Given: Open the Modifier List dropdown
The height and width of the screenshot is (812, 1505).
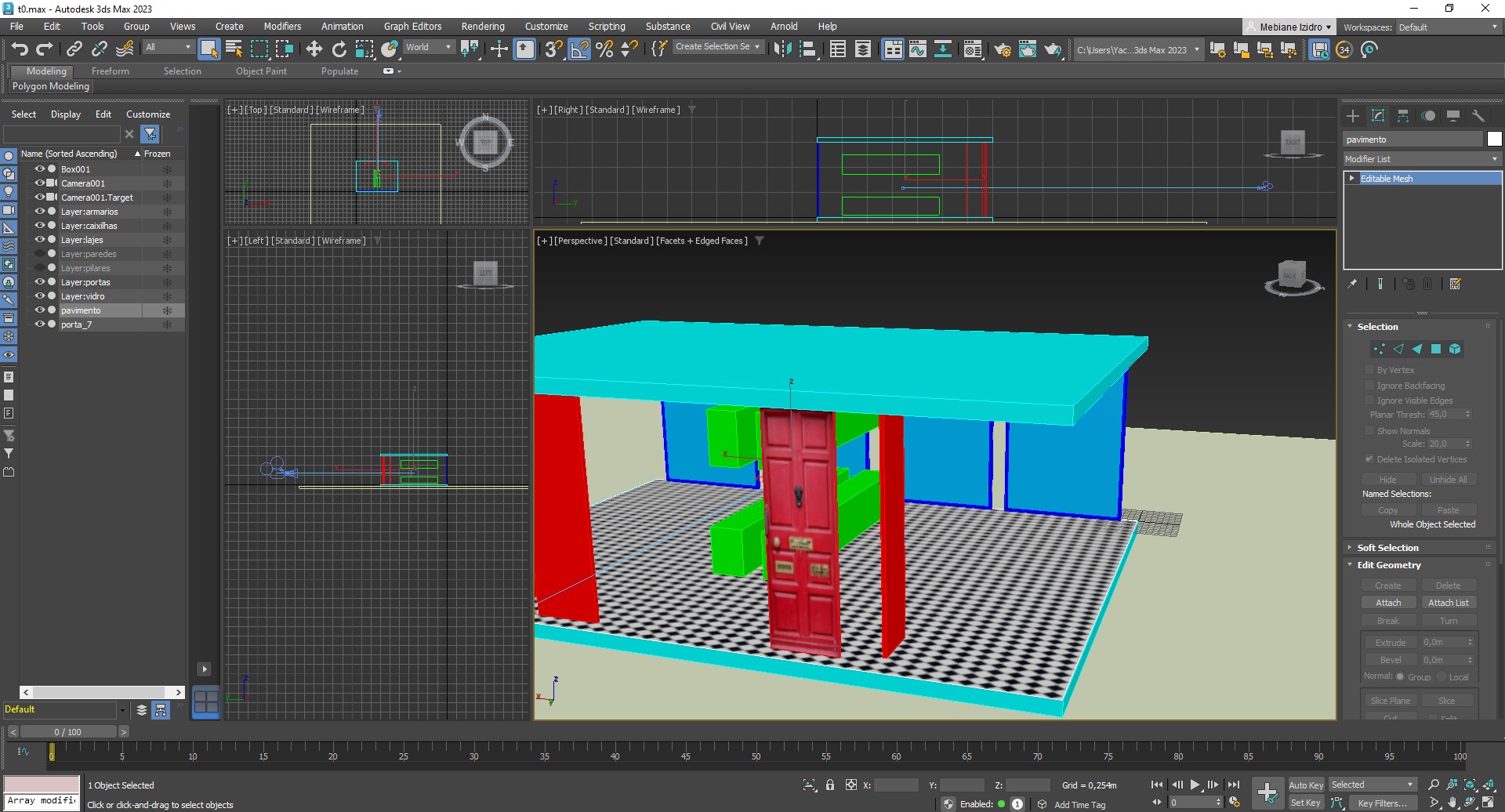Looking at the screenshot, I should (x=1421, y=159).
